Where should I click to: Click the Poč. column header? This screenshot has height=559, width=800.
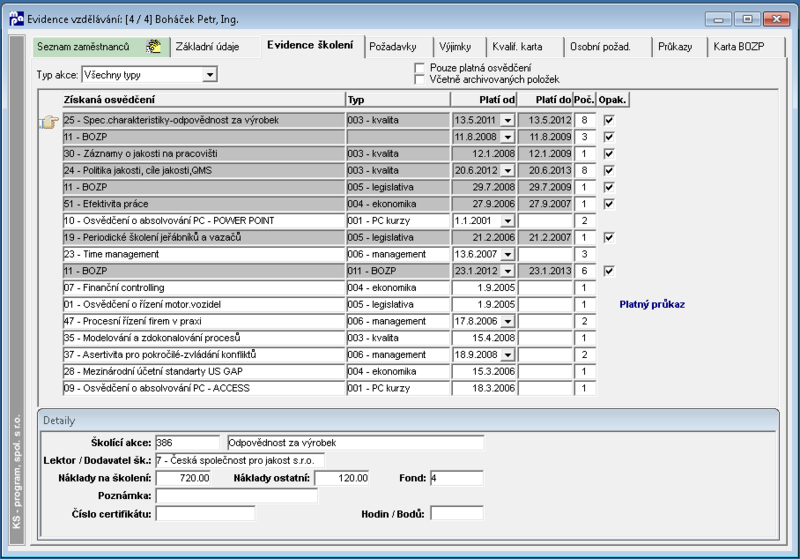[584, 100]
